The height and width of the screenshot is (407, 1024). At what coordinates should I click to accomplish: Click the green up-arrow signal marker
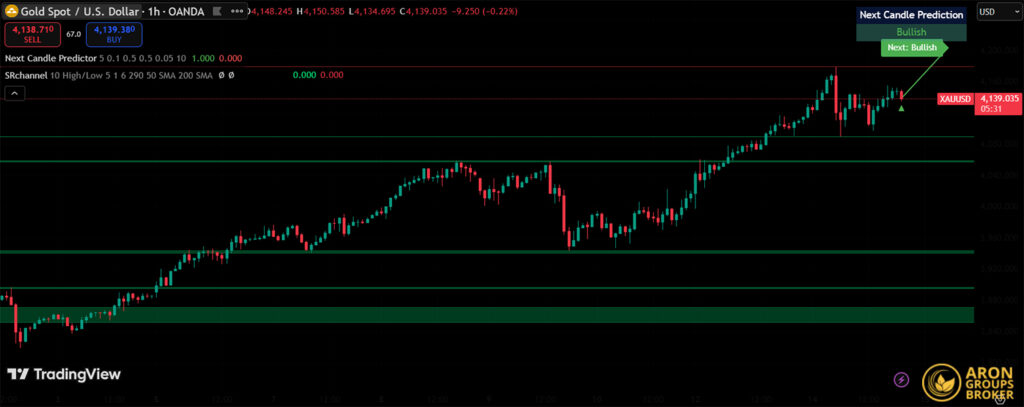coord(901,108)
